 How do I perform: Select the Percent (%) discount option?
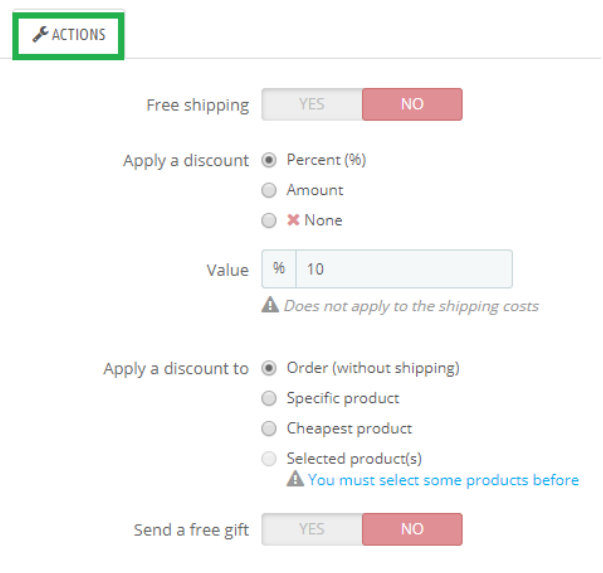click(269, 160)
